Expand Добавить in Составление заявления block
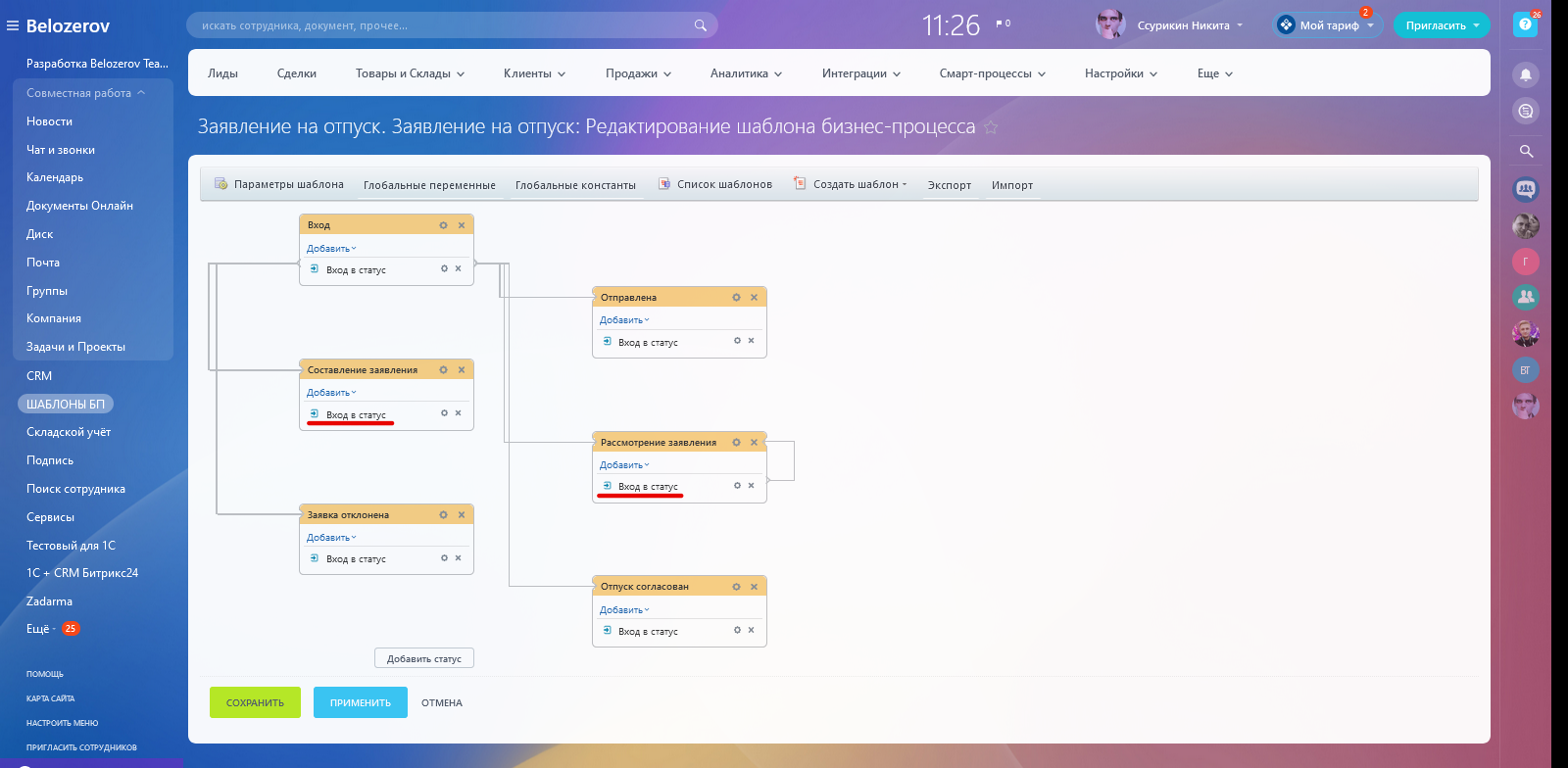This screenshot has height=768, width=1568. coord(331,393)
